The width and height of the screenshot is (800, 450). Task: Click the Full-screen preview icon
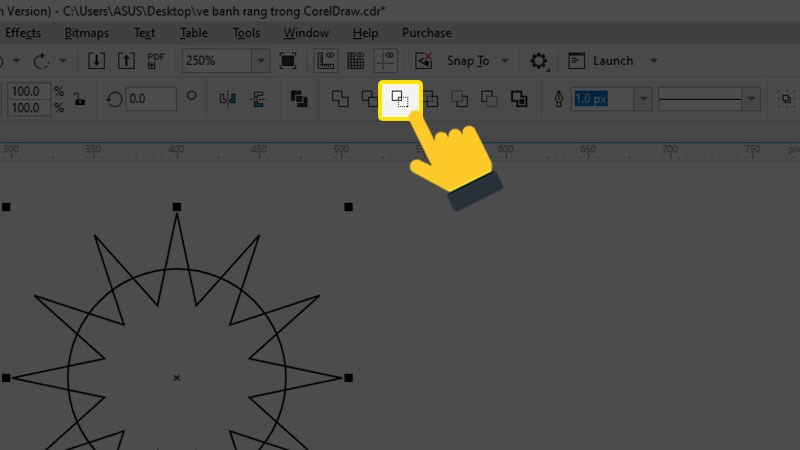point(288,61)
